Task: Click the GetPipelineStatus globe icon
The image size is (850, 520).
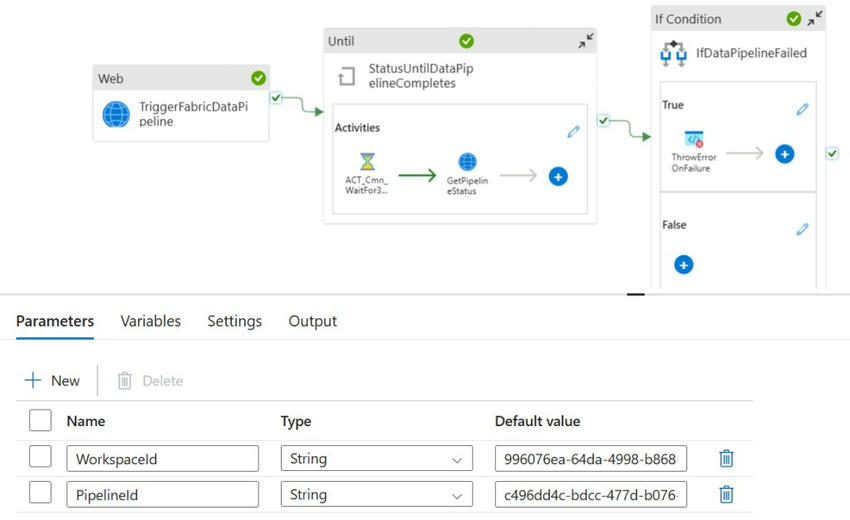Action: point(467,162)
